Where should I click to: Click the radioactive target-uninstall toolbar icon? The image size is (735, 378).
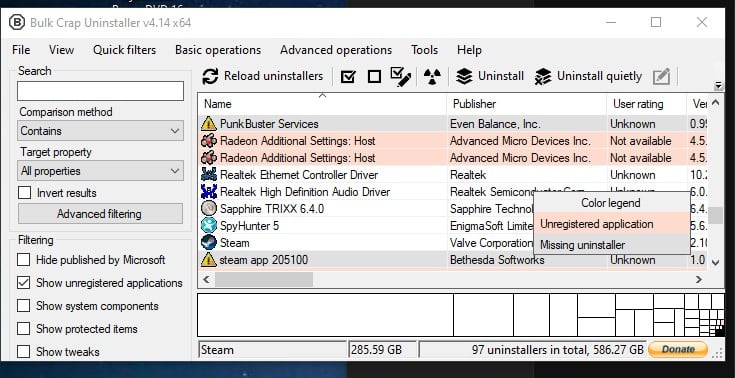(x=432, y=76)
